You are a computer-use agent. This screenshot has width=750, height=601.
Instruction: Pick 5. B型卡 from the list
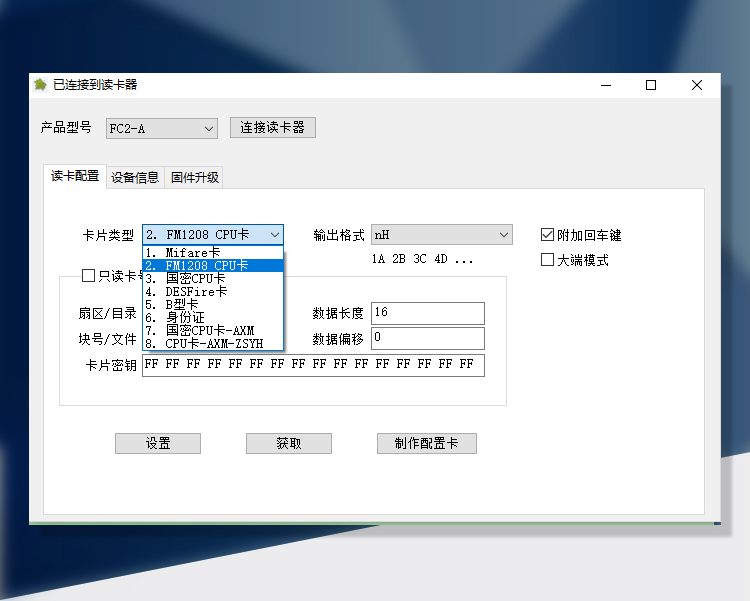pyautogui.click(x=213, y=304)
